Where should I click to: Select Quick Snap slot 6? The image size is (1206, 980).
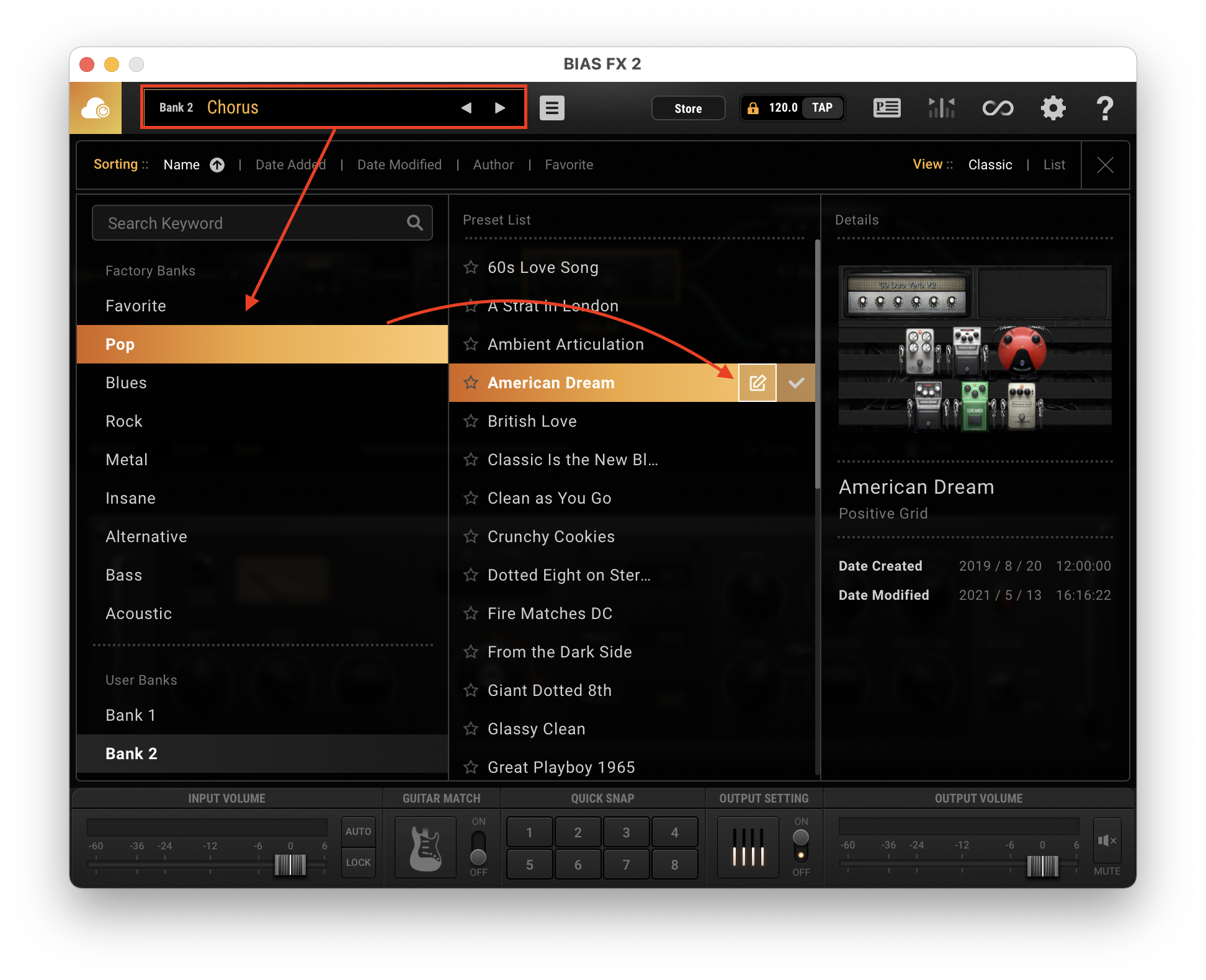(x=578, y=865)
